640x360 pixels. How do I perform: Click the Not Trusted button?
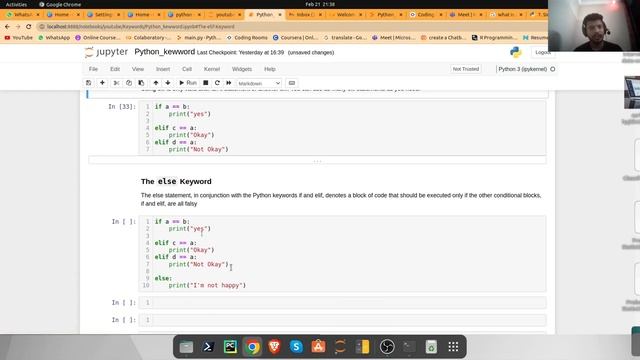466,69
